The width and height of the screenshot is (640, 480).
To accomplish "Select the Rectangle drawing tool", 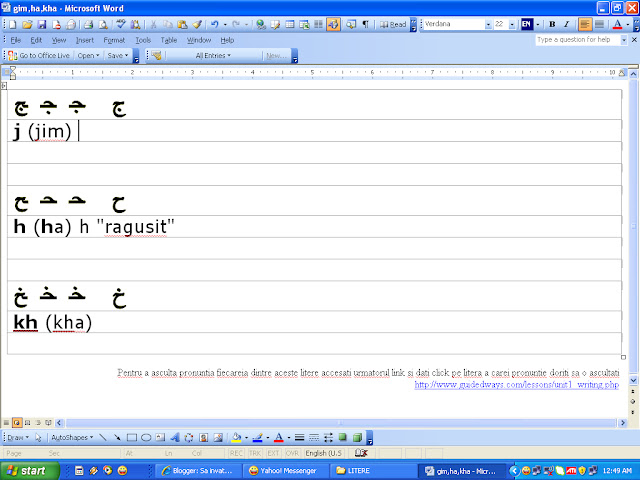I will pos(131,438).
